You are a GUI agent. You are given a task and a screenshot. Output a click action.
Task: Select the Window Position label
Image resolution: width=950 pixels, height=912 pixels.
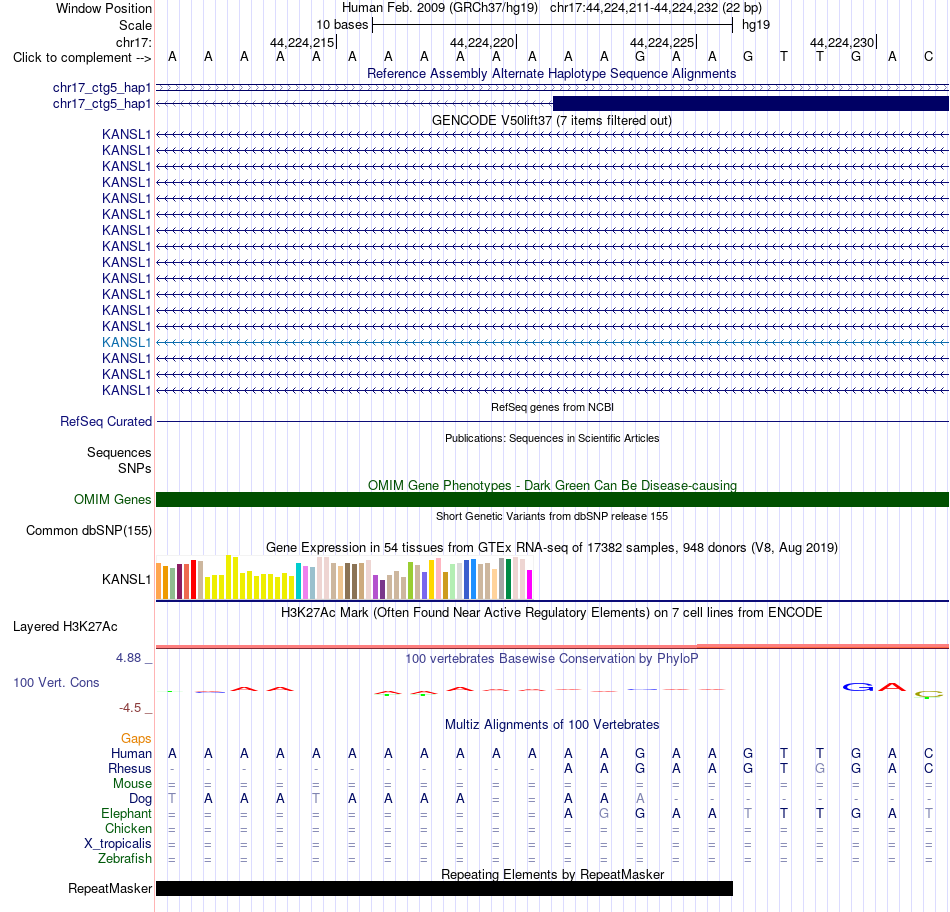[x=104, y=8]
